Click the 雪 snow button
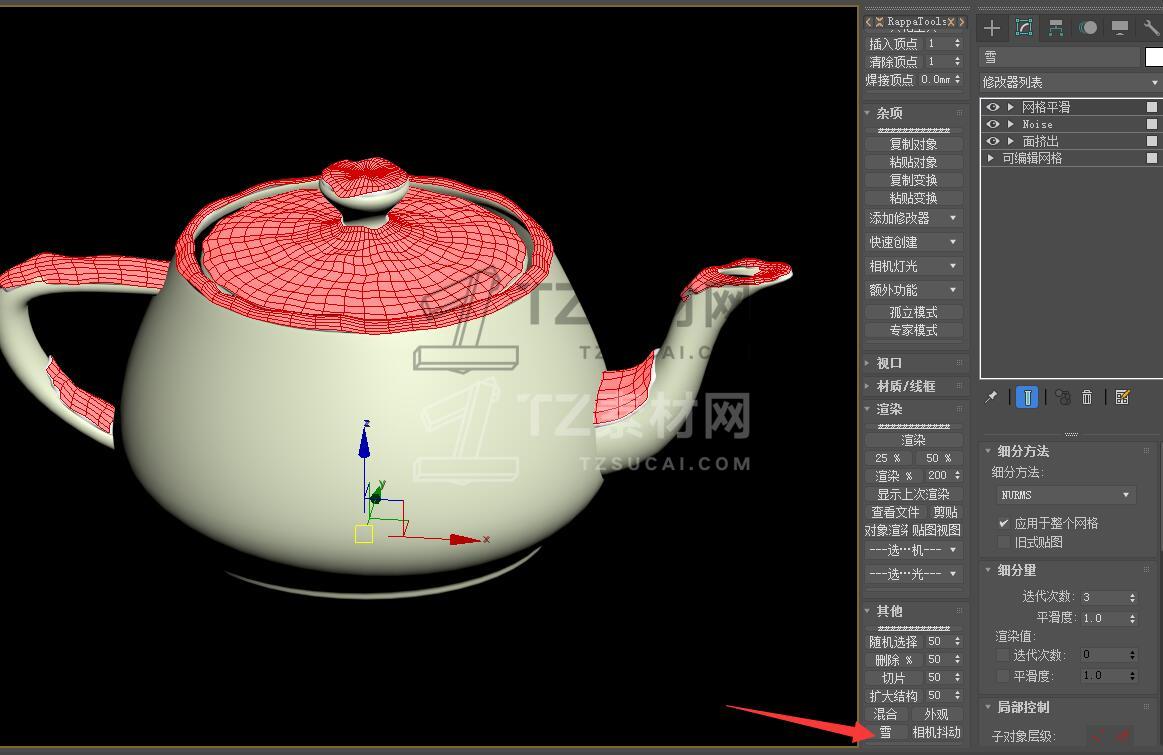Image resolution: width=1163 pixels, height=755 pixels. [x=886, y=732]
